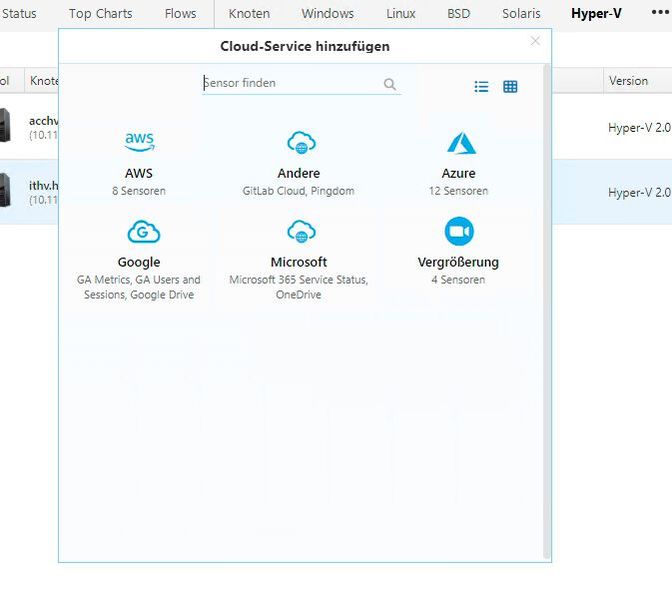This screenshot has width=672, height=600.
Task: Click the dialog vertical scrollbar
Action: (x=546, y=312)
